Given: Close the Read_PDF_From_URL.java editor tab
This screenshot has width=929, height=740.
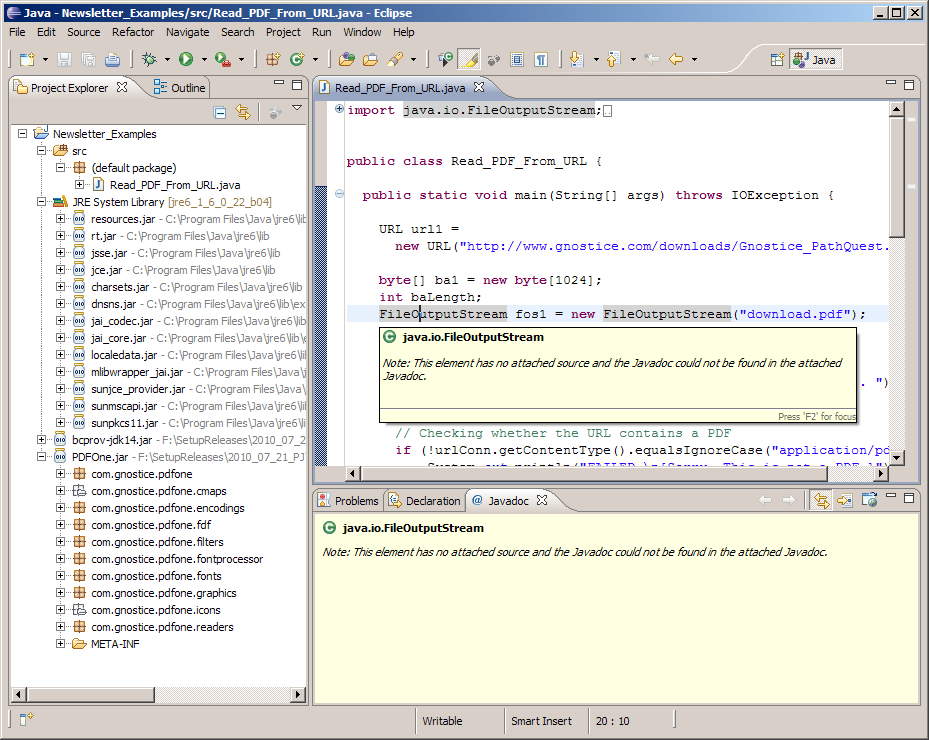Looking at the screenshot, I should [479, 87].
